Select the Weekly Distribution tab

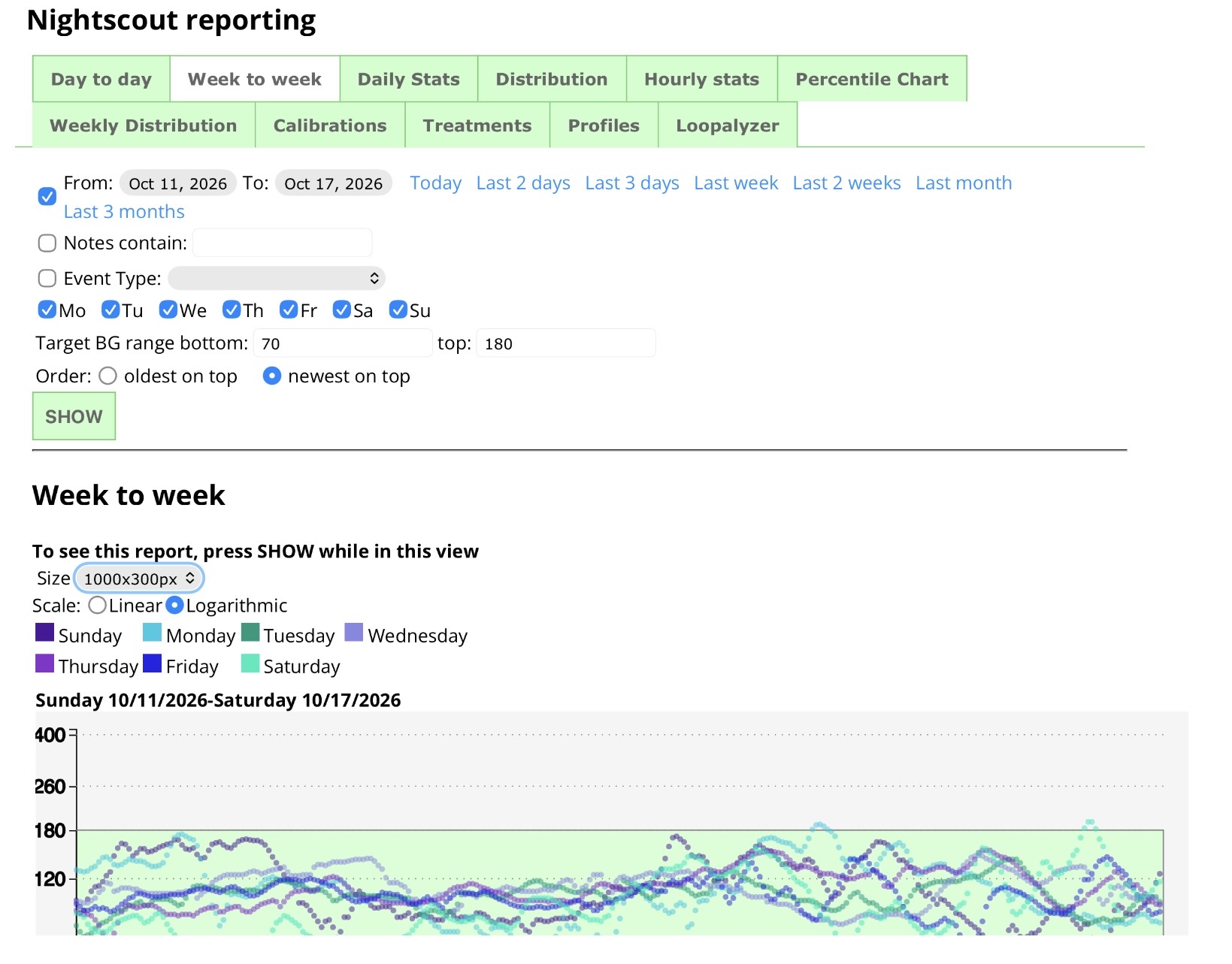[144, 125]
